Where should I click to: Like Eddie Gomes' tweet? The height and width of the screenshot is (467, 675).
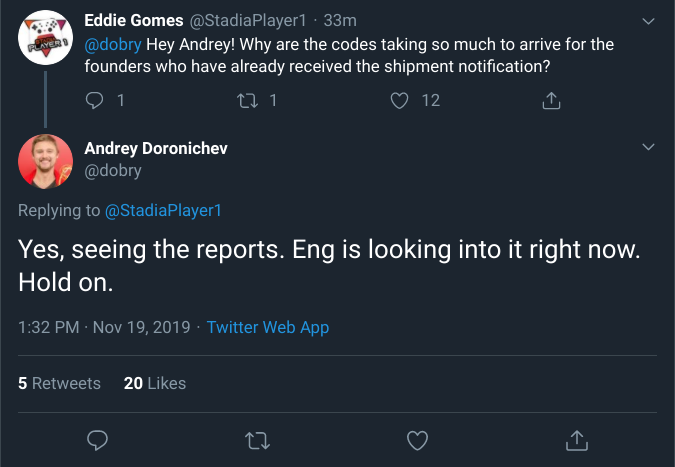(400, 100)
